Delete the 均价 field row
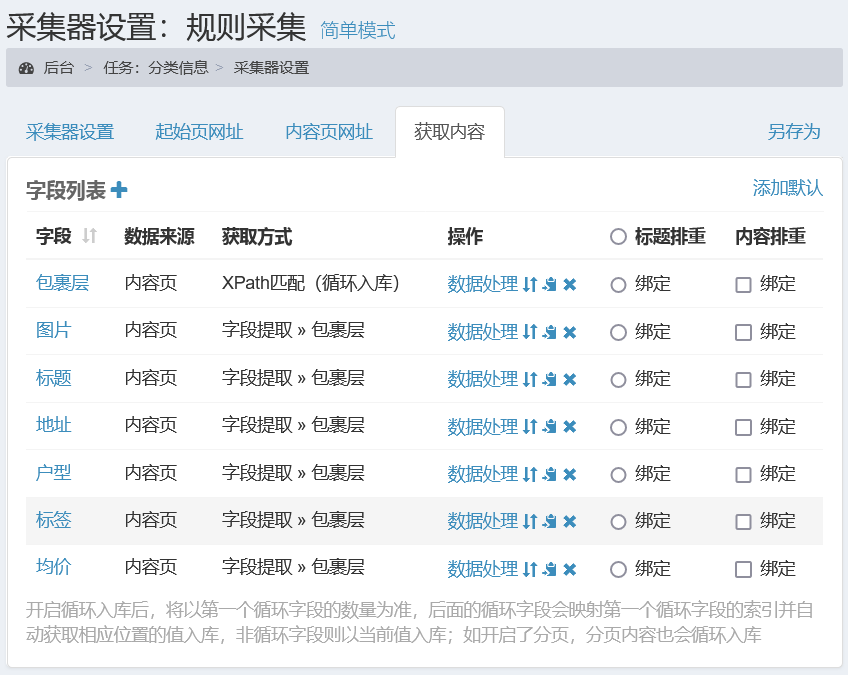 click(x=569, y=568)
